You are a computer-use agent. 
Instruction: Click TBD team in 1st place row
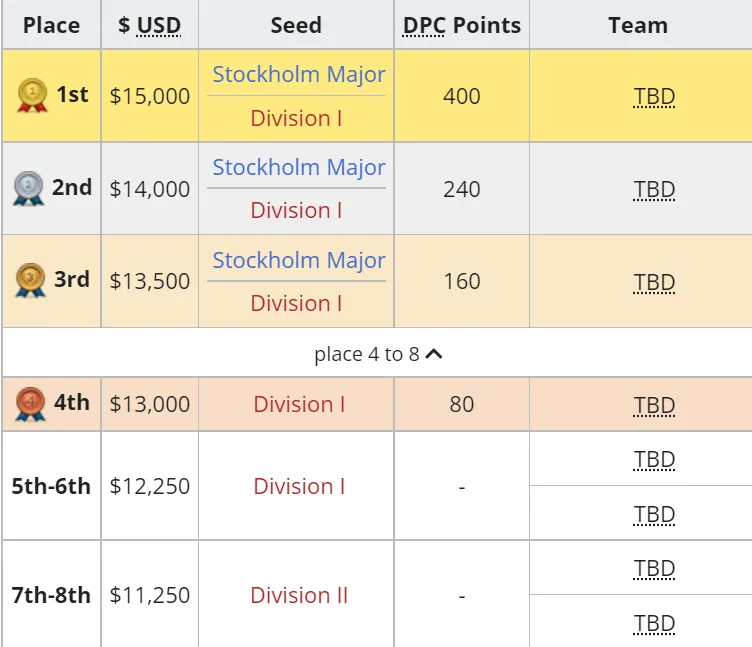click(x=654, y=96)
